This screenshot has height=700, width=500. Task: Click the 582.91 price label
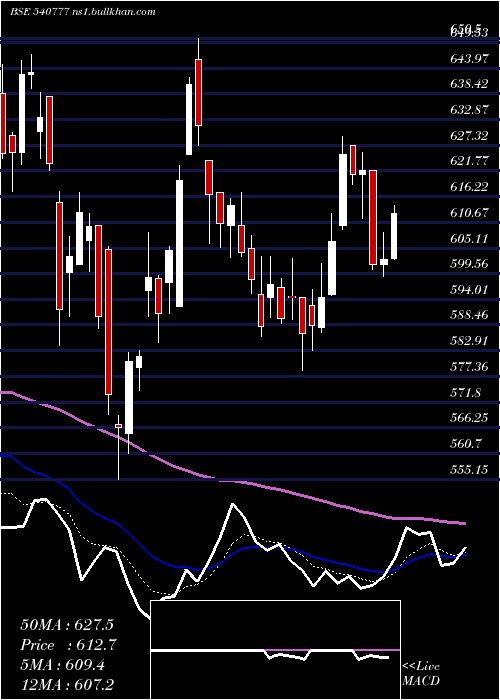tap(470, 341)
